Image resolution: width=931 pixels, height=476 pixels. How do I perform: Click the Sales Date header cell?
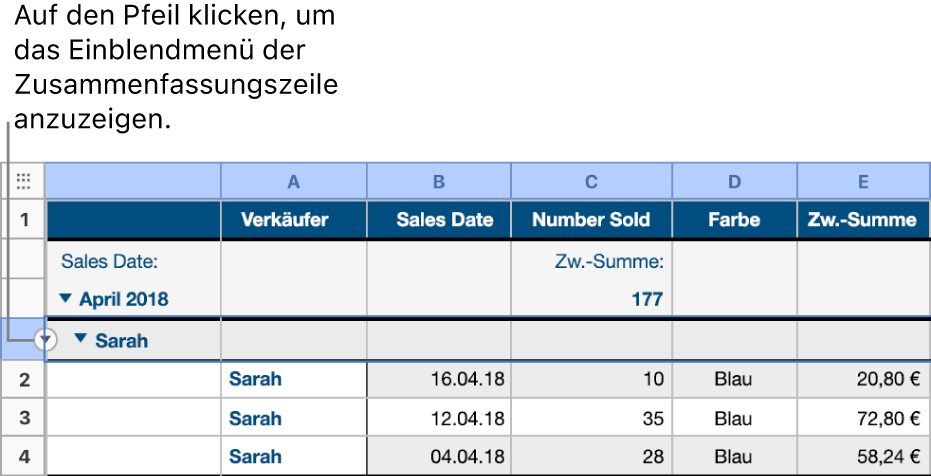point(439,220)
